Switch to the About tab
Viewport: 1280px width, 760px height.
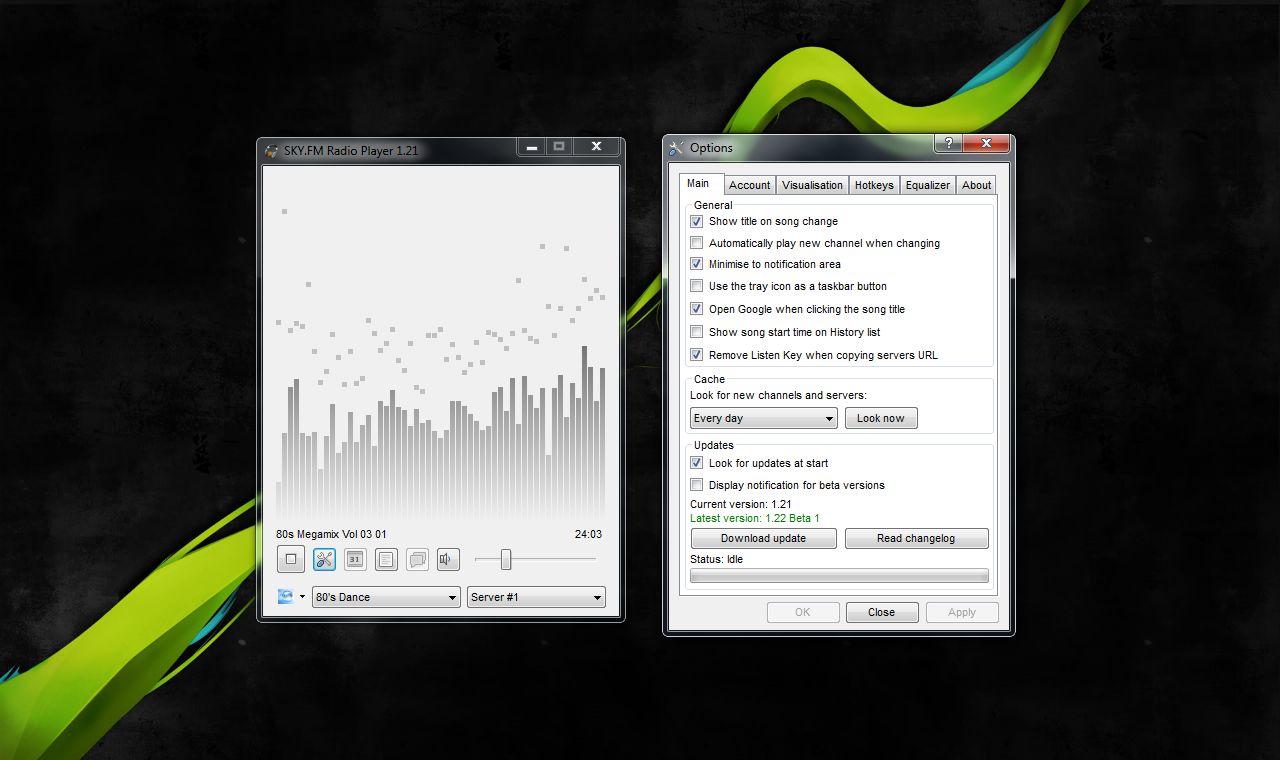pos(976,185)
